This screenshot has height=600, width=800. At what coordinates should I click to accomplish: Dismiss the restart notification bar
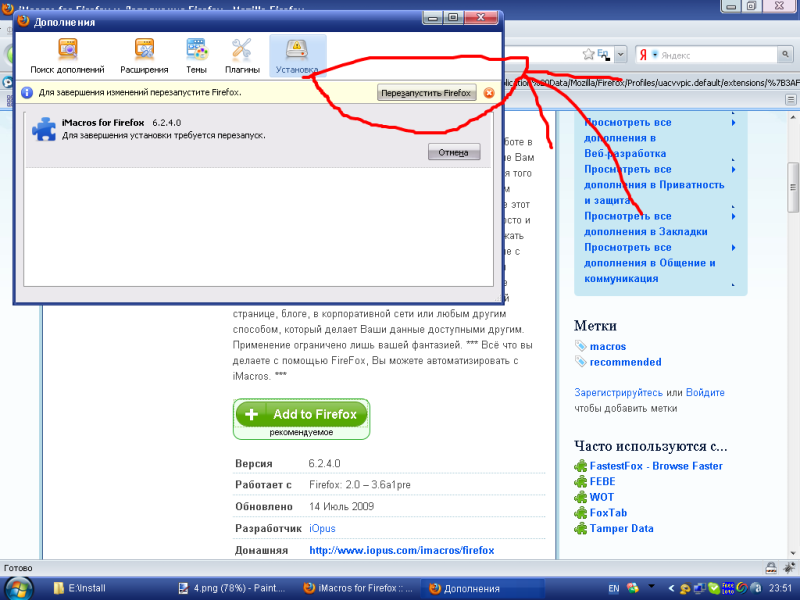(x=489, y=93)
